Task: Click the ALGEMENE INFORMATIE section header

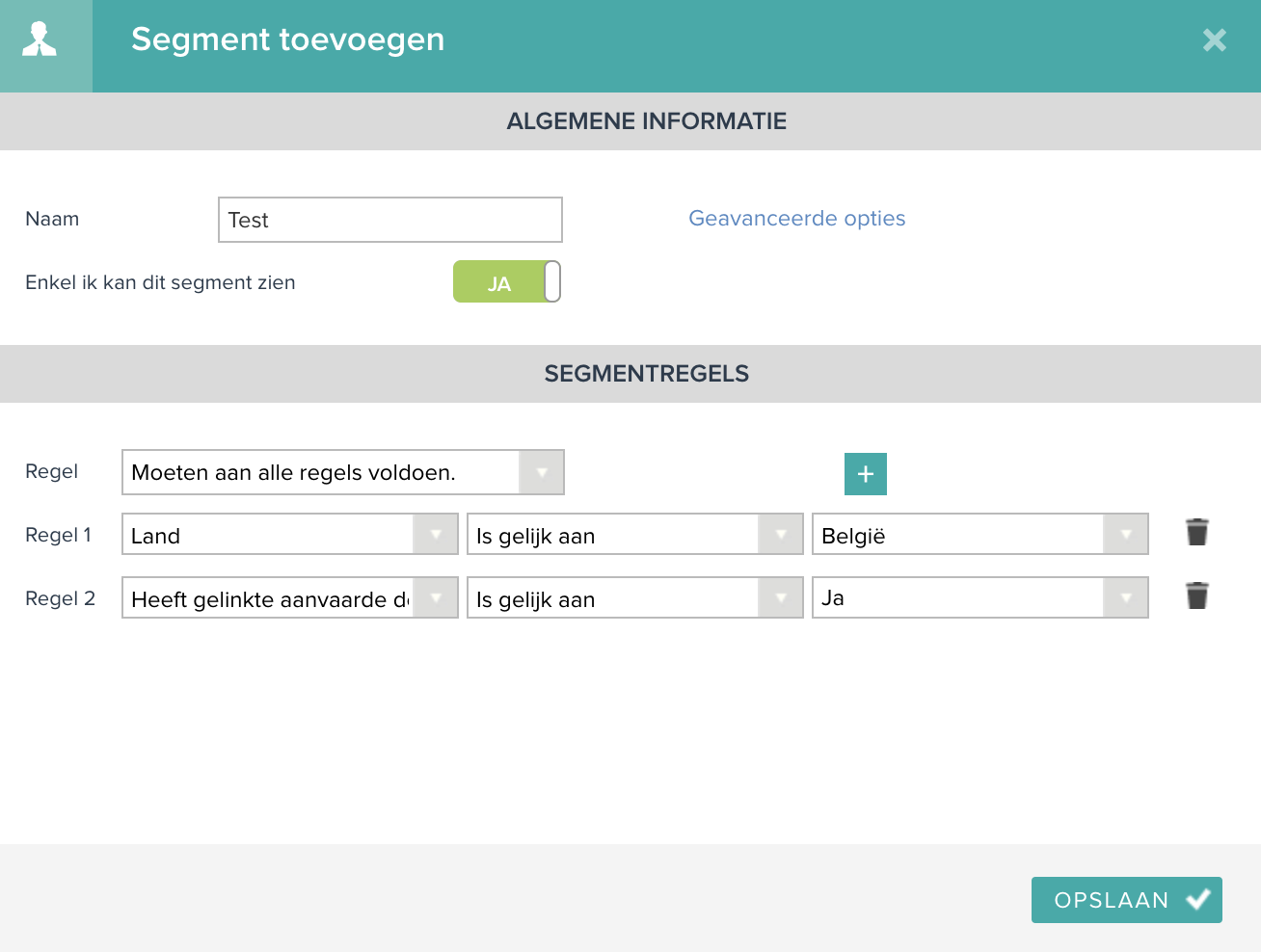Action: point(630,121)
